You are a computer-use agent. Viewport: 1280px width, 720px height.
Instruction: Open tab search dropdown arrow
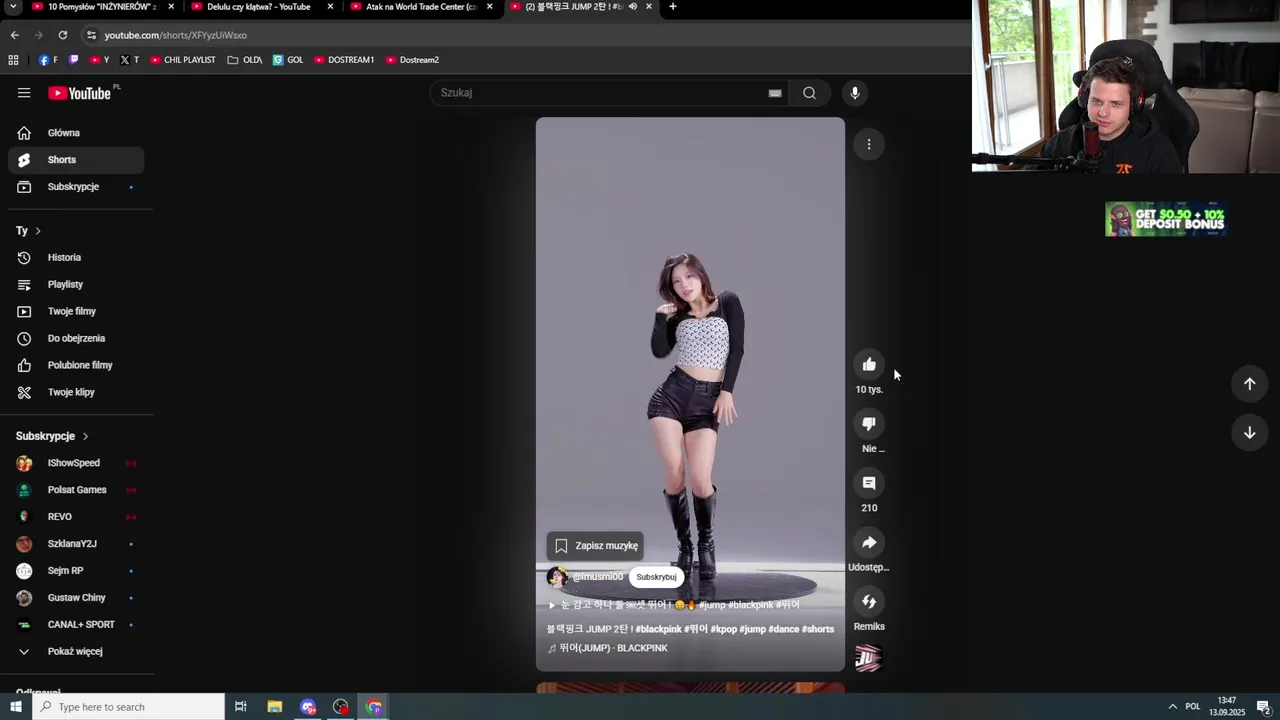pos(13,7)
